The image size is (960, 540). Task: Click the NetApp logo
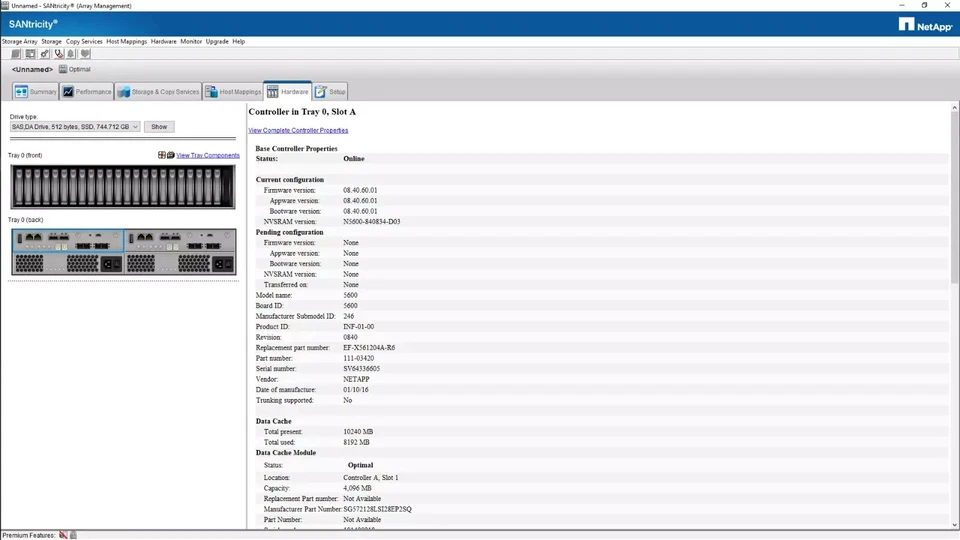point(925,24)
